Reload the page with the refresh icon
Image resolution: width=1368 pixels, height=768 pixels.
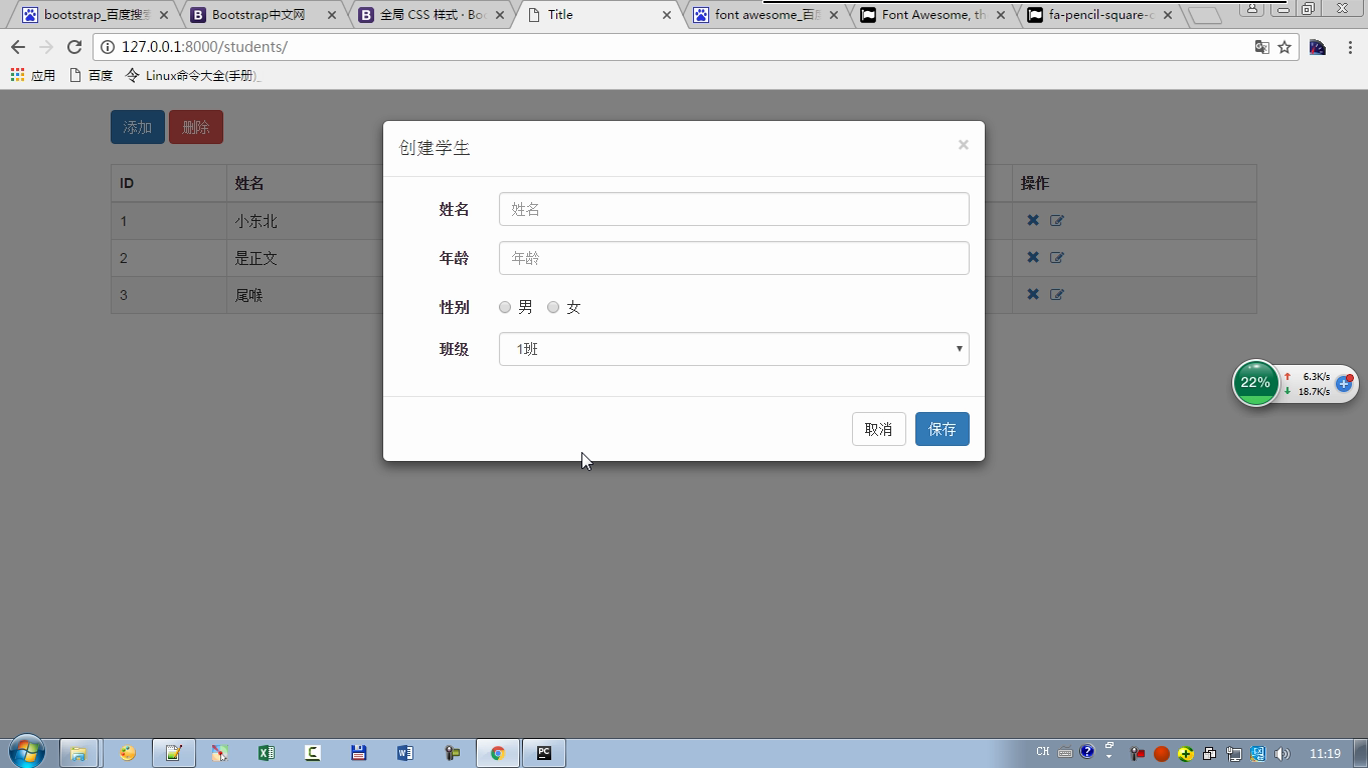point(74,47)
